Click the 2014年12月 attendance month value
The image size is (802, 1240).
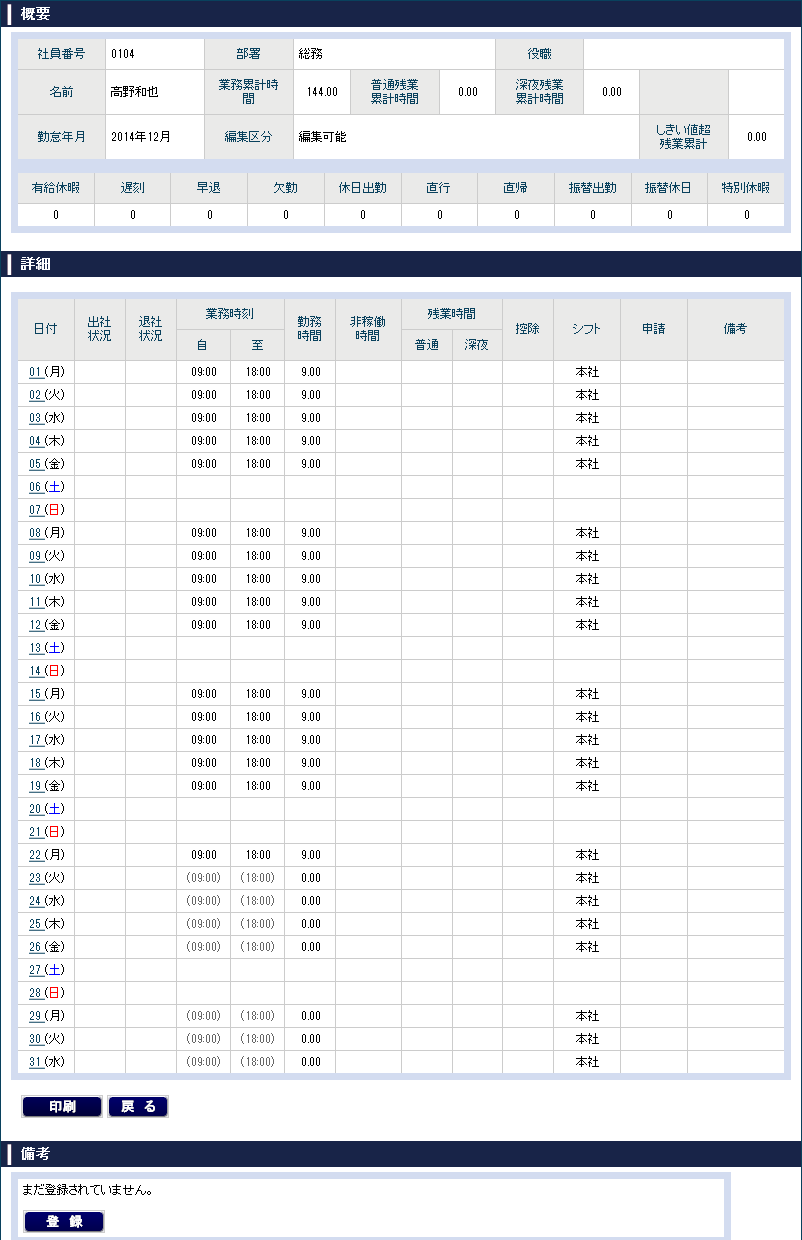tap(141, 137)
